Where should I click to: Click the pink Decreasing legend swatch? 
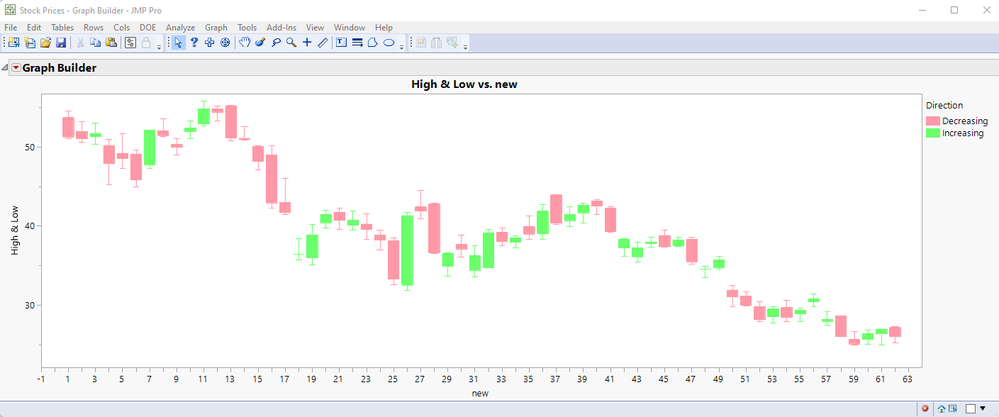933,121
